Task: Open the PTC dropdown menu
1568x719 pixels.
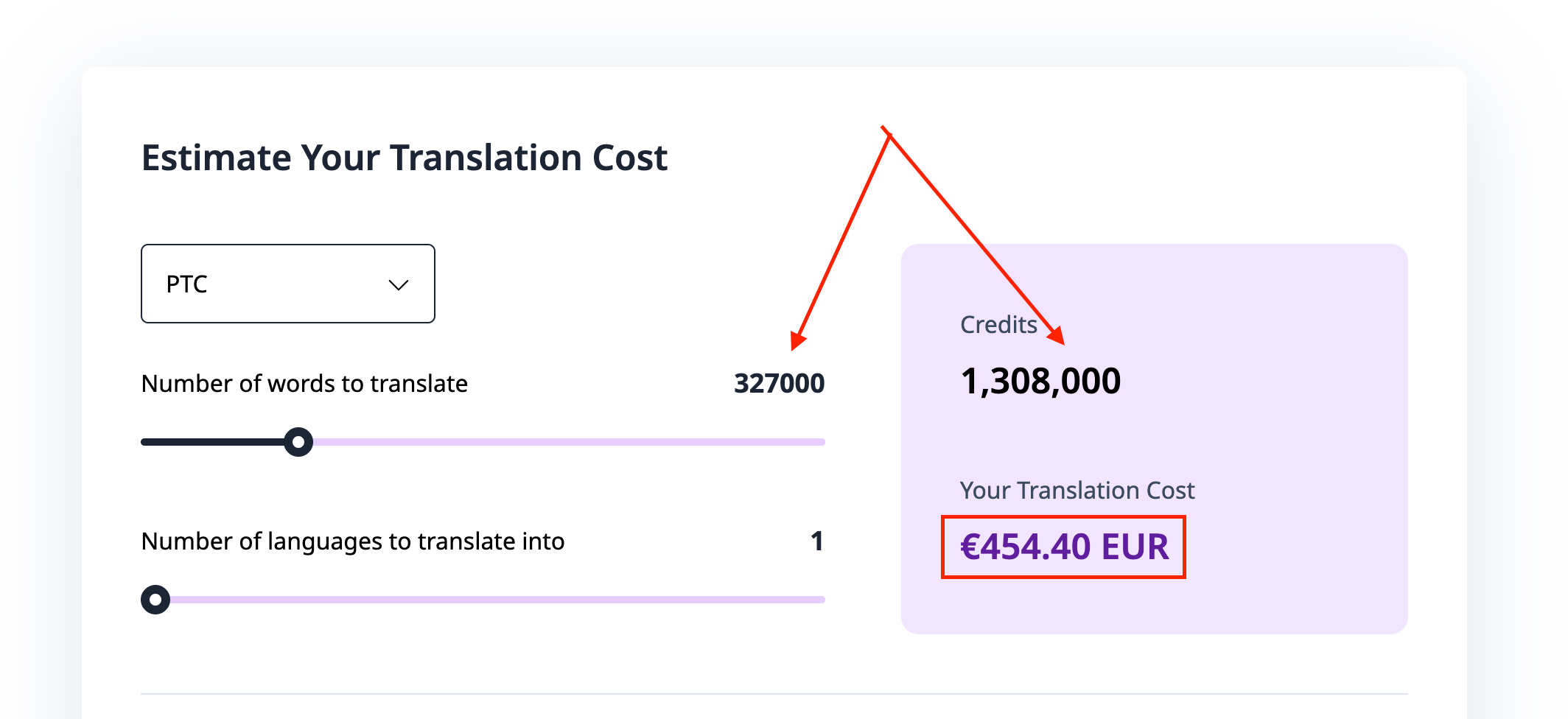Action: point(287,284)
